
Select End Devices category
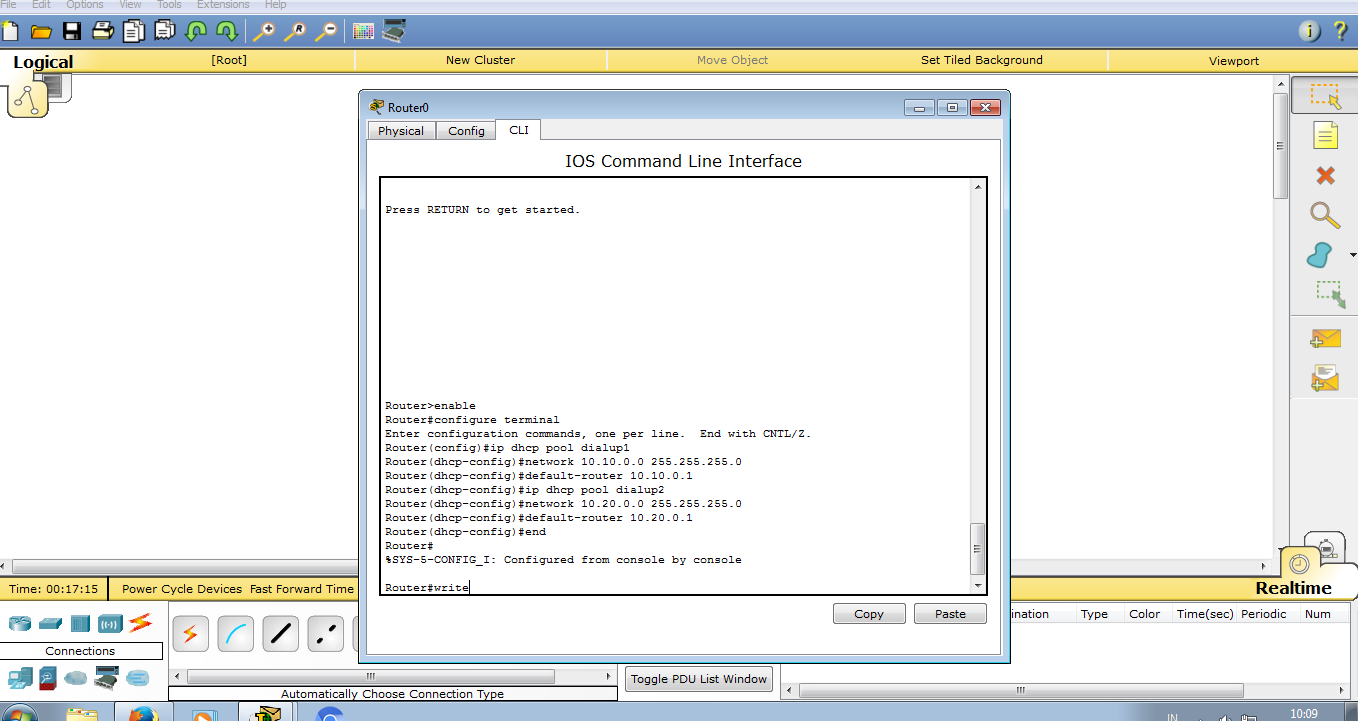(x=19, y=678)
